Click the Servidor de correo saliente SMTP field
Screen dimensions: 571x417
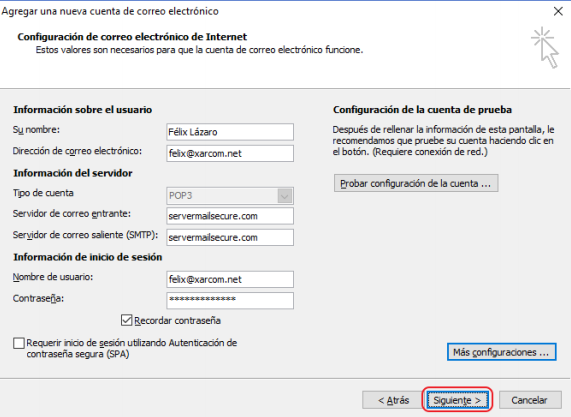(230, 237)
